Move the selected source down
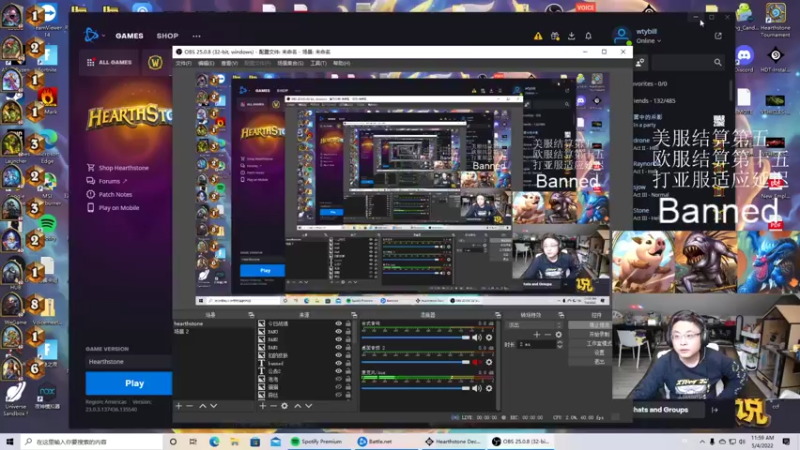This screenshot has height=450, width=800. (309, 406)
